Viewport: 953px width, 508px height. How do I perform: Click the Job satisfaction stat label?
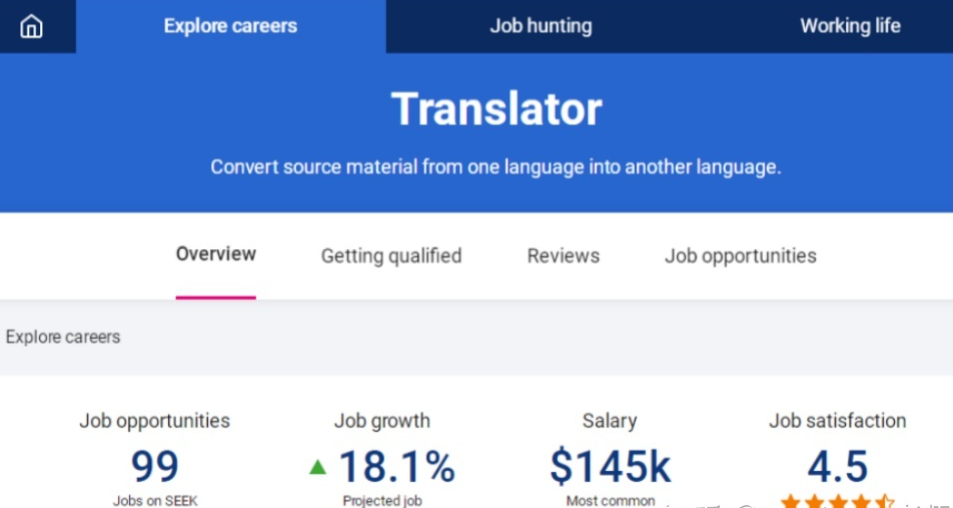(x=837, y=421)
